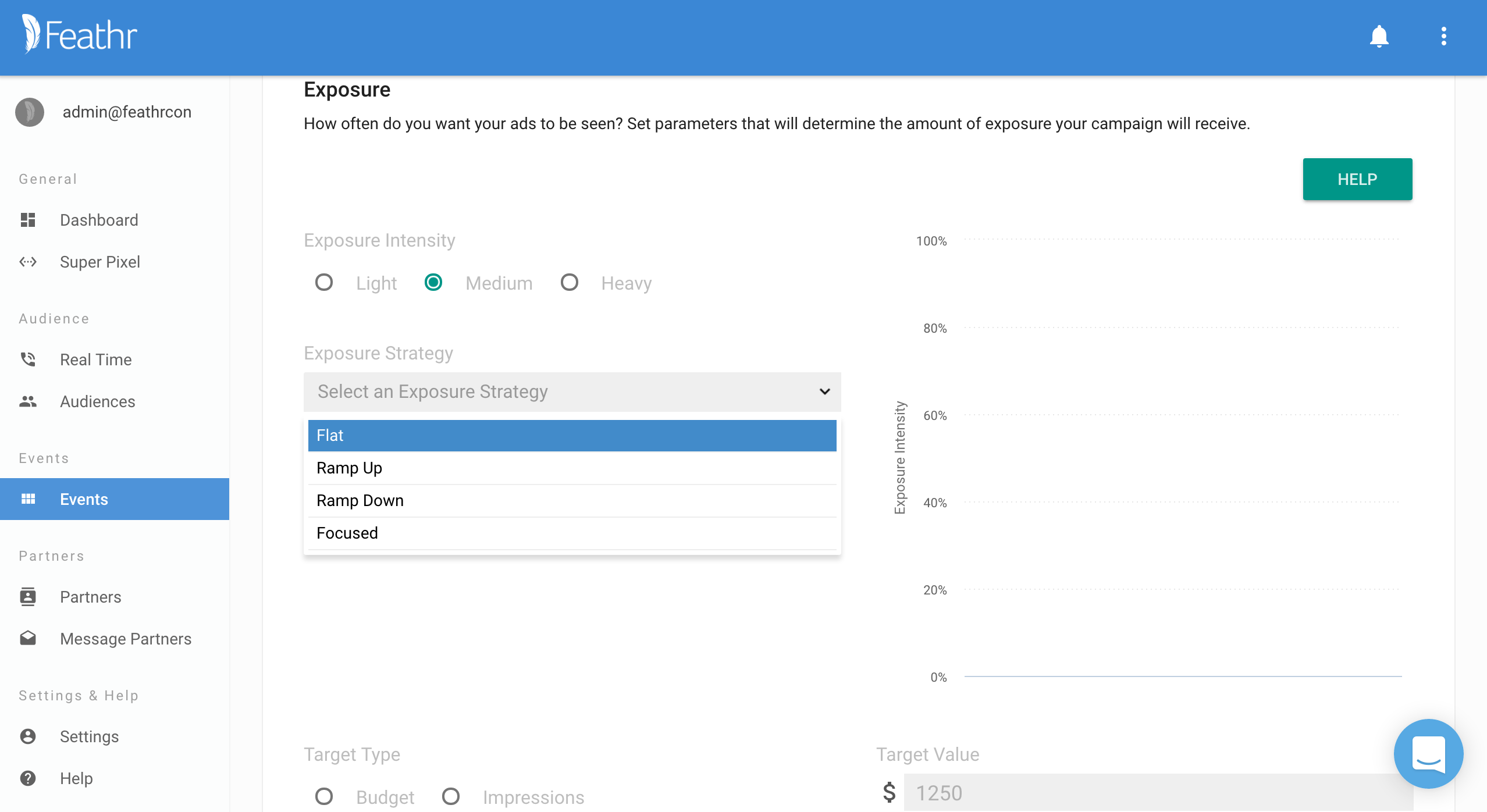Collapse the Exposure Strategy dropdown
Screen dimensions: 1487x812
[x=572, y=392]
